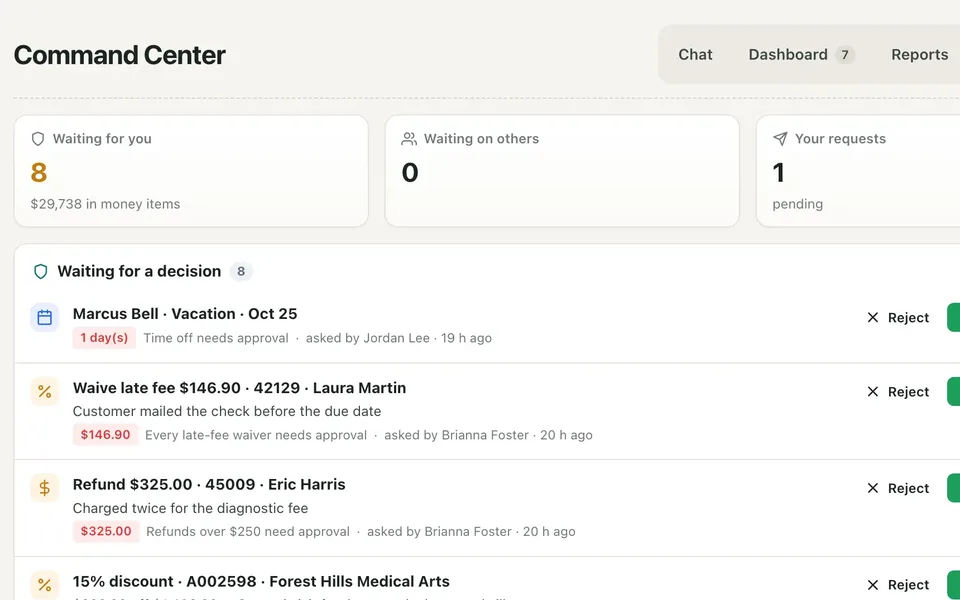Reject Marcus Bell's vacation request

click(x=898, y=318)
